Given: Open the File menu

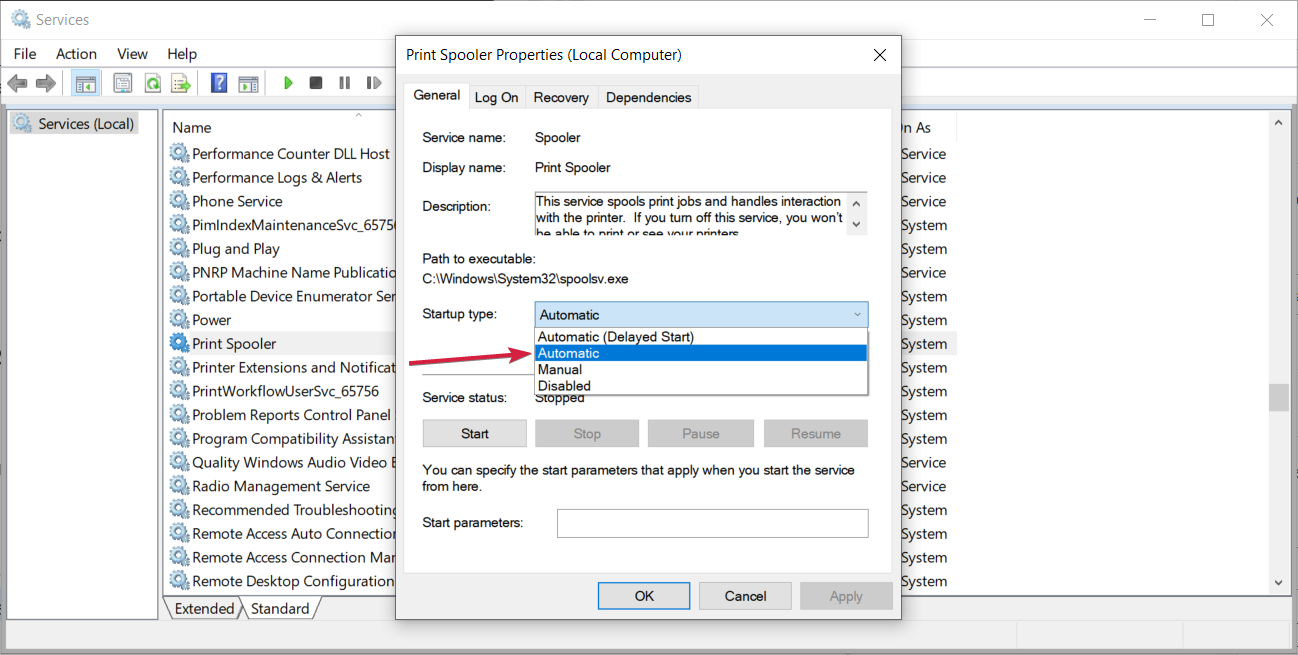Looking at the screenshot, I should pos(25,54).
